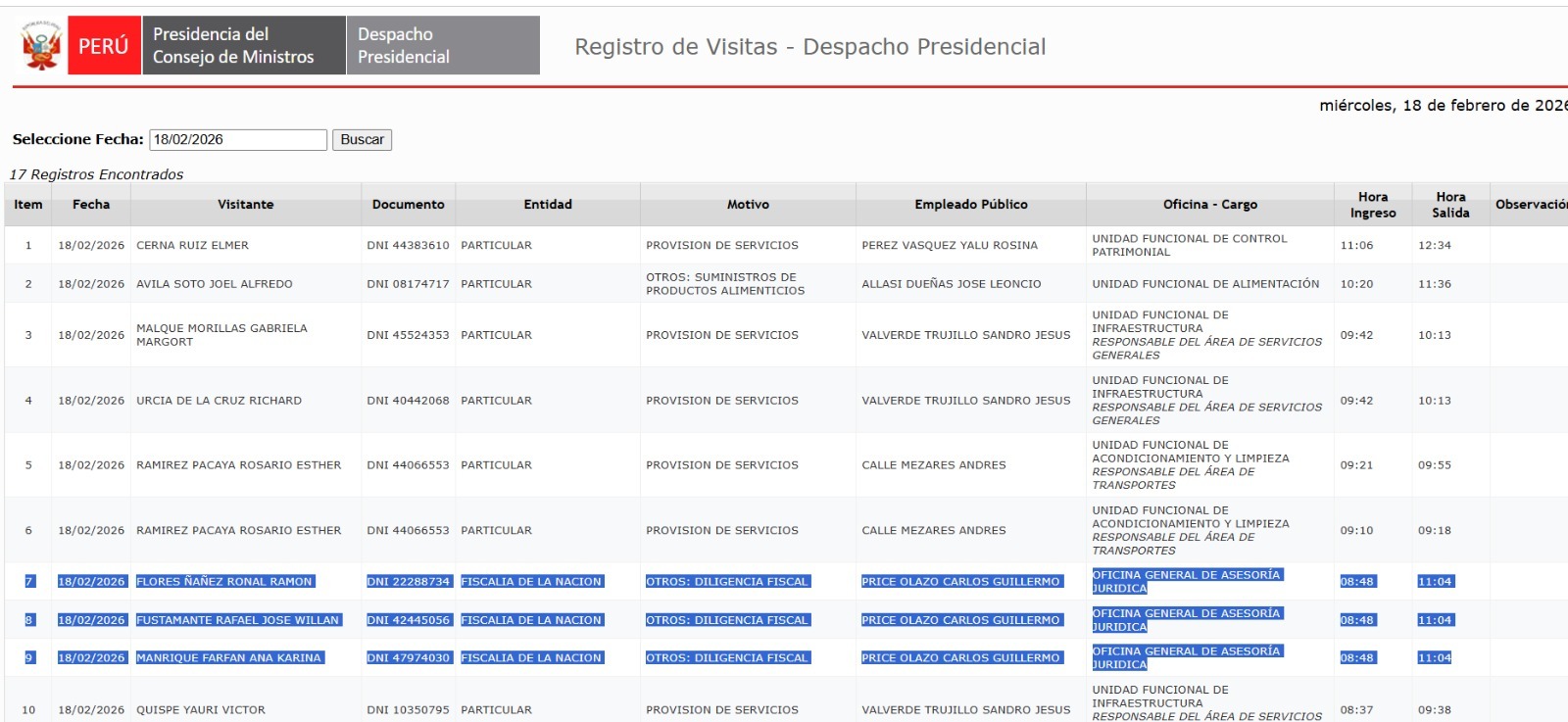Image resolution: width=1568 pixels, height=722 pixels.
Task: Open Despacho Presidencial header block
Action: point(443,46)
